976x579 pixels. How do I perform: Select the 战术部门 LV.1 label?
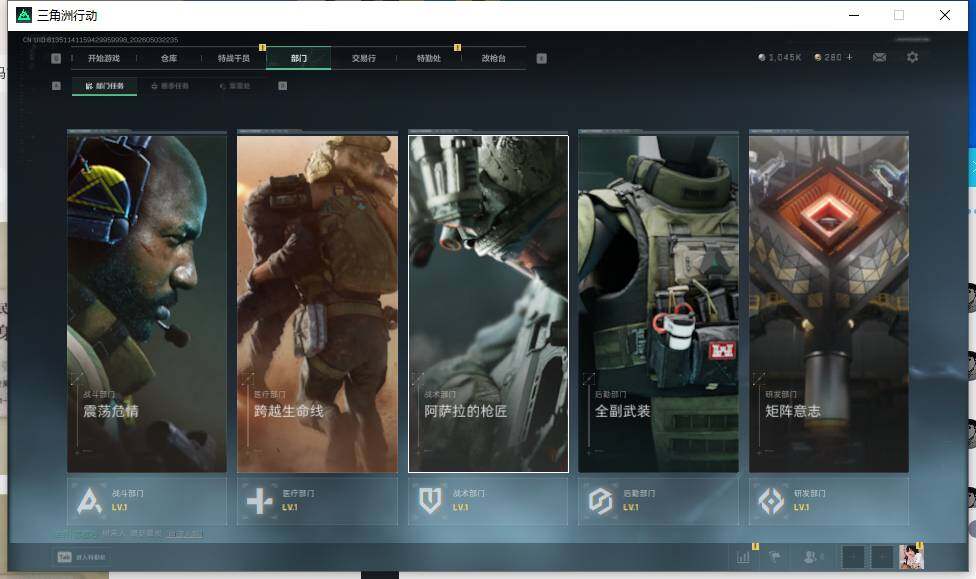click(460, 507)
